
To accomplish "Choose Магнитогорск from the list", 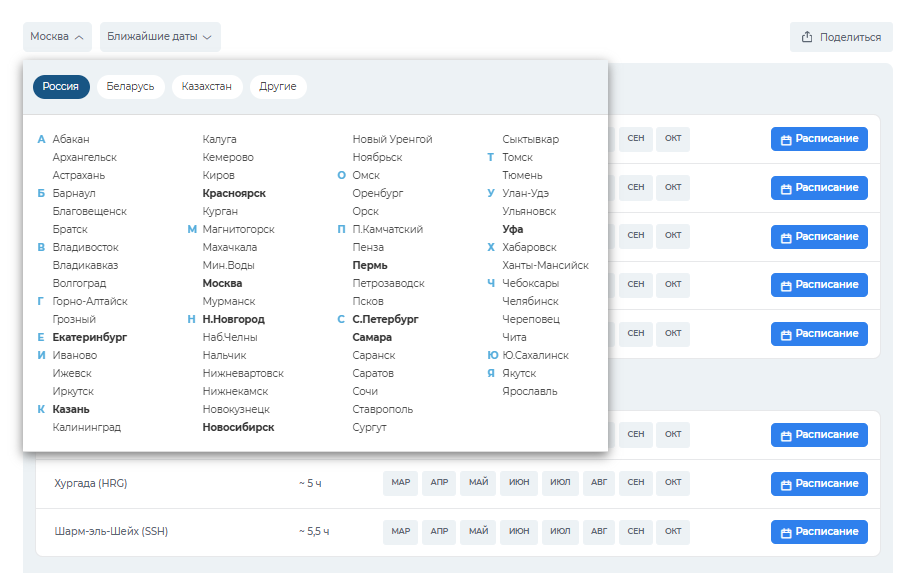I will coord(238,229).
